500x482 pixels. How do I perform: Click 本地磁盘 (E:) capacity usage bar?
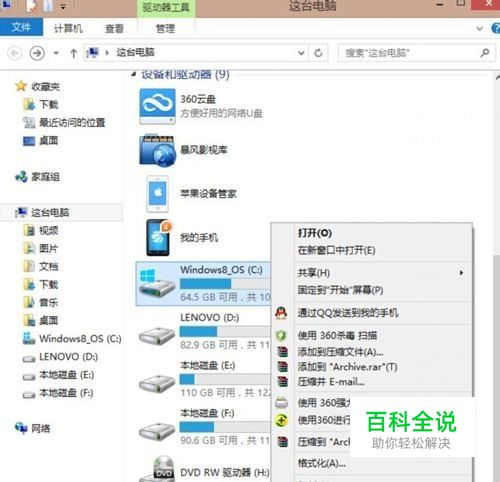pos(225,379)
